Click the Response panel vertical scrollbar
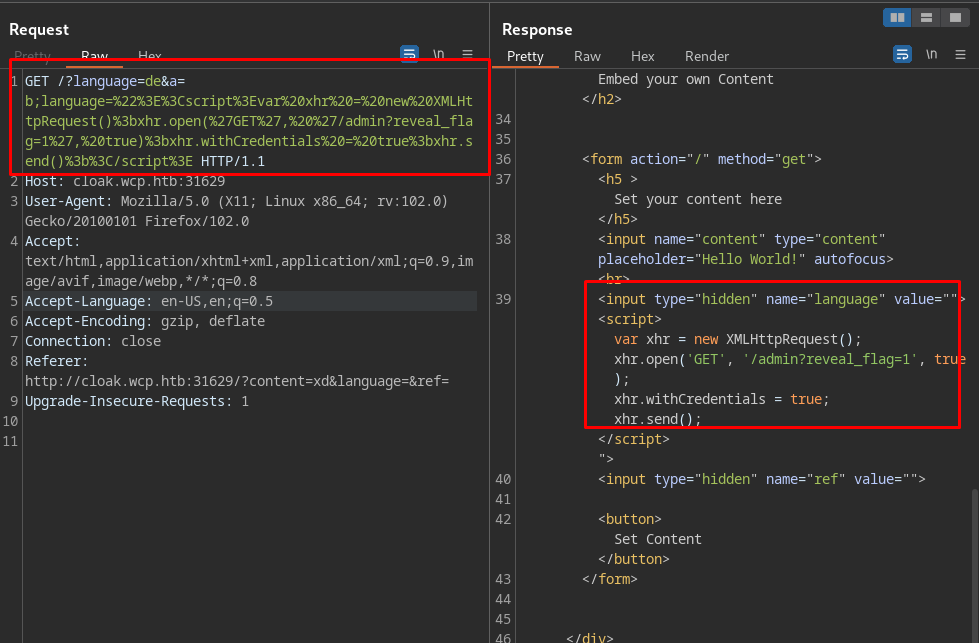This screenshot has height=643, width=979. tap(975, 565)
